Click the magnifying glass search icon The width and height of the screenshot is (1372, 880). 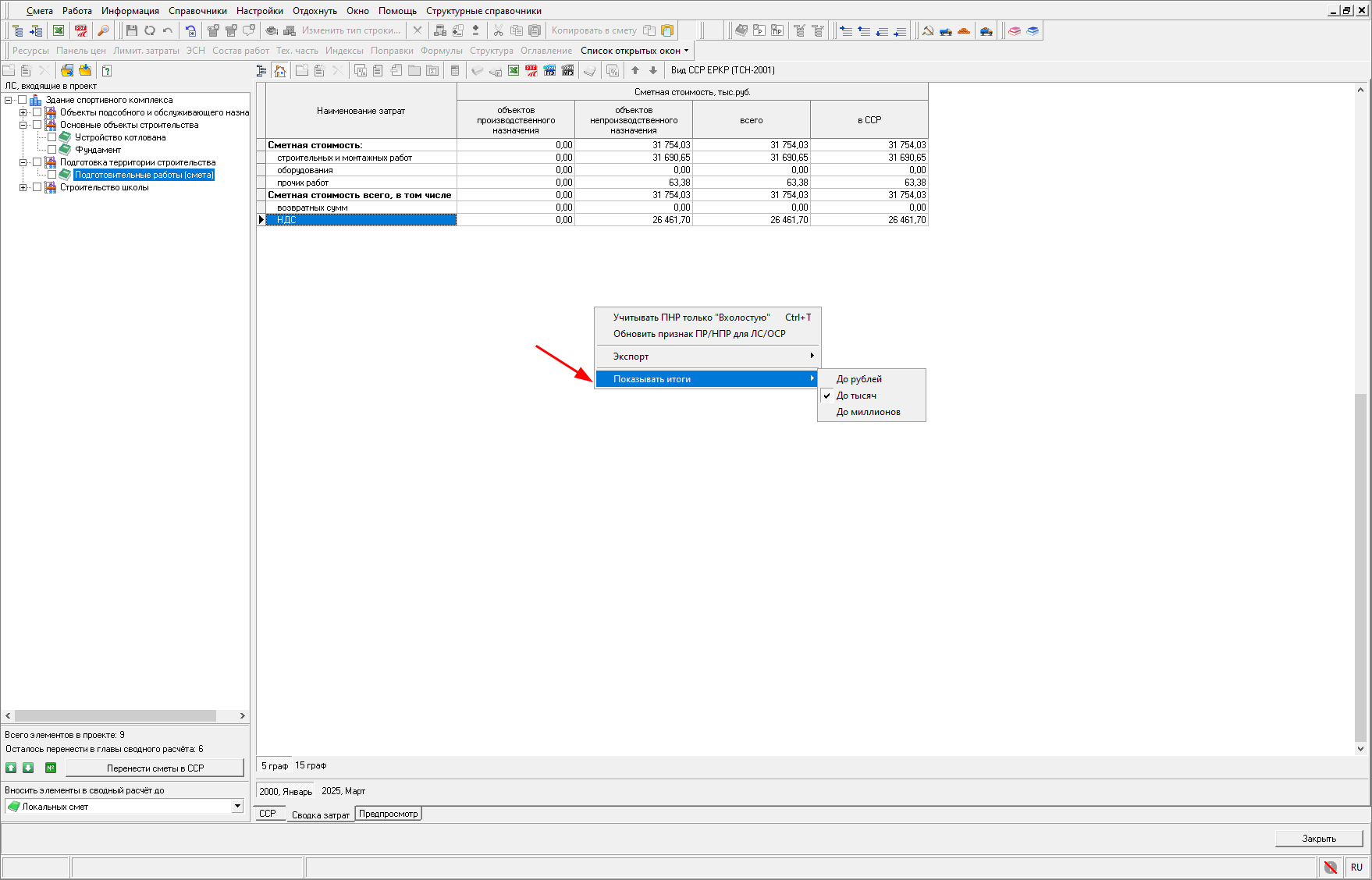pyautogui.click(x=103, y=30)
